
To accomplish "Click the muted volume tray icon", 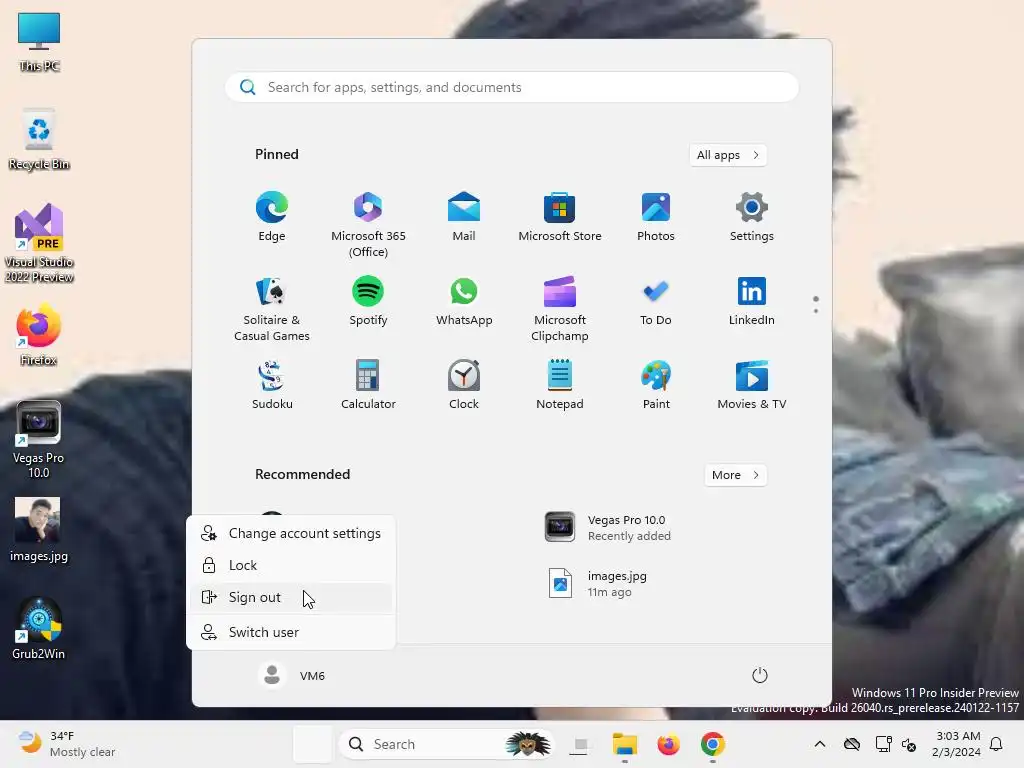I will [909, 744].
